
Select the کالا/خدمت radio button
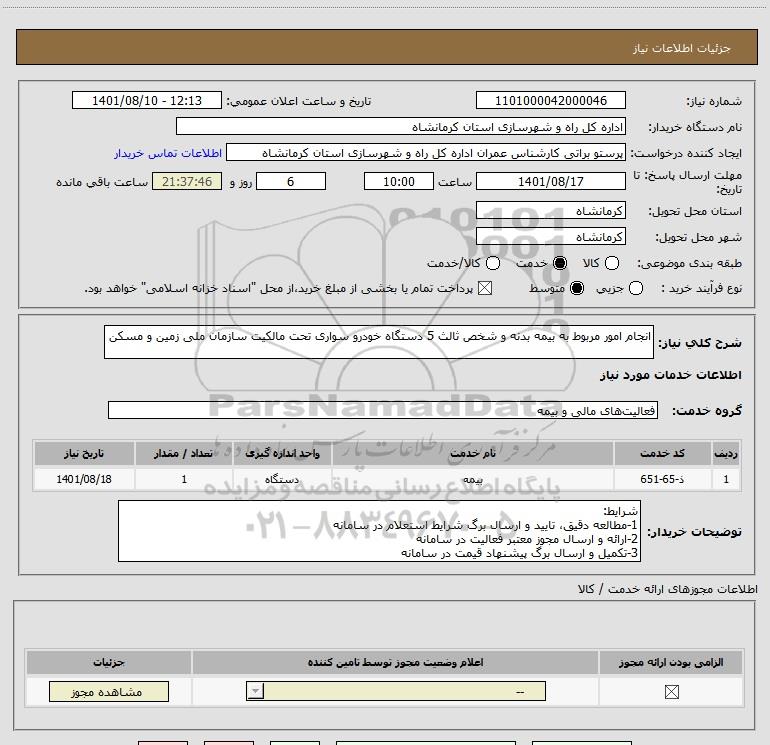[x=493, y=263]
